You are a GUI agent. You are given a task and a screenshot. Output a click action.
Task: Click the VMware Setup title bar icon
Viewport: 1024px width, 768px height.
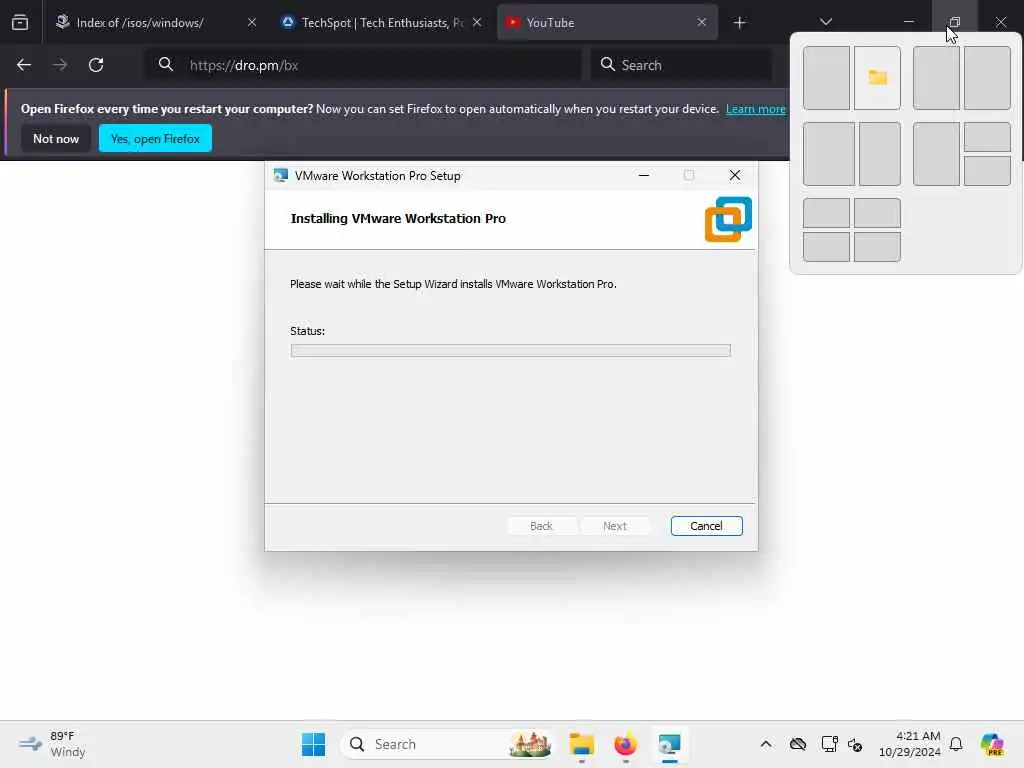pos(281,176)
